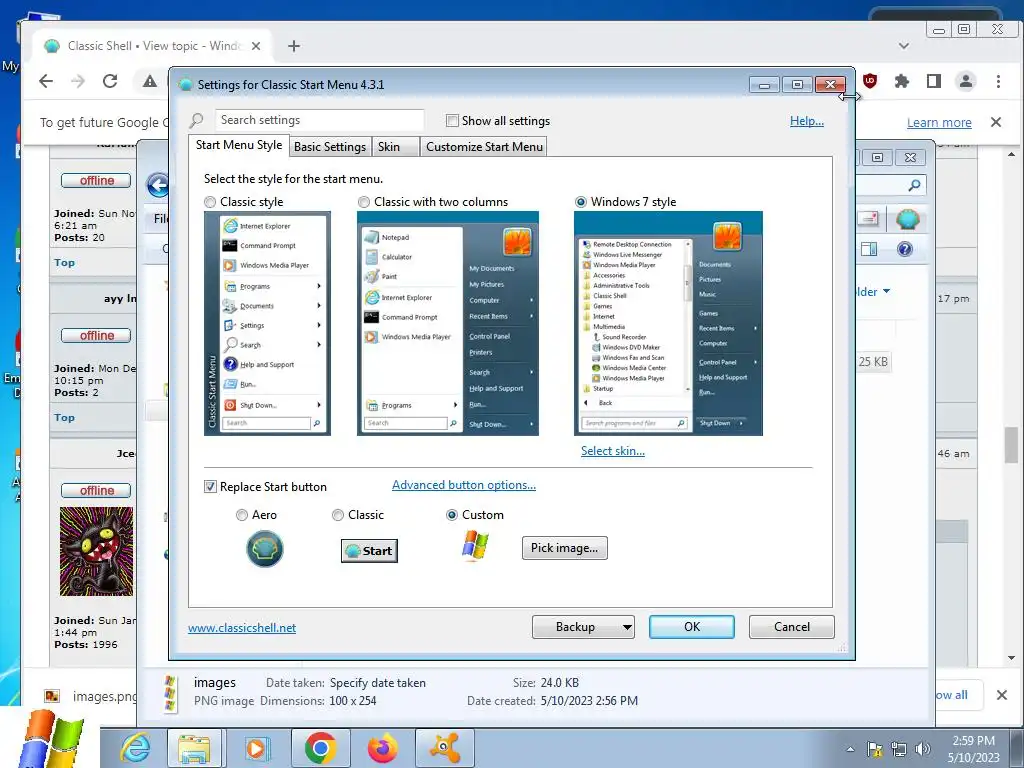Reload the page in Chrome
Image resolution: width=1024 pixels, height=768 pixels.
point(110,81)
